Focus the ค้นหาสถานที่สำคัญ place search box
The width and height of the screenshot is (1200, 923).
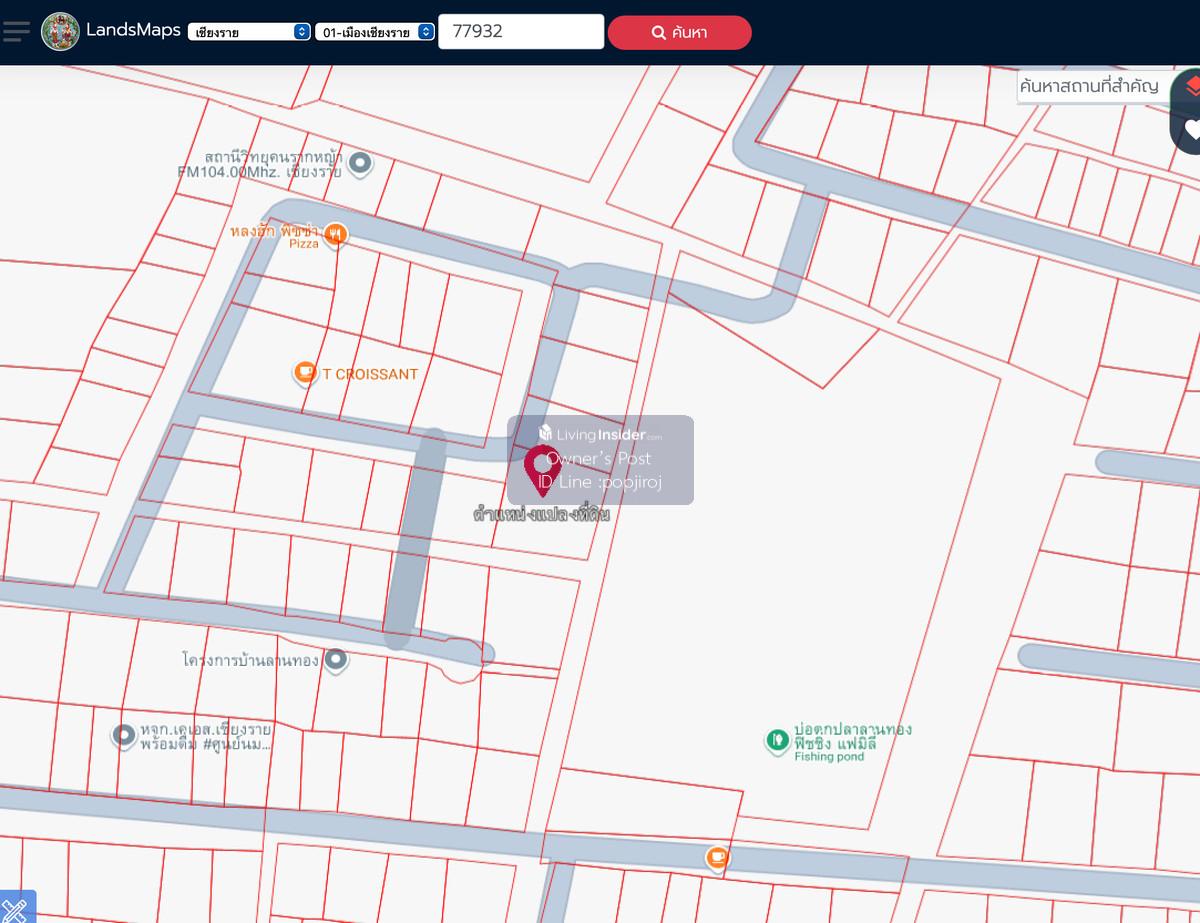(x=1090, y=86)
